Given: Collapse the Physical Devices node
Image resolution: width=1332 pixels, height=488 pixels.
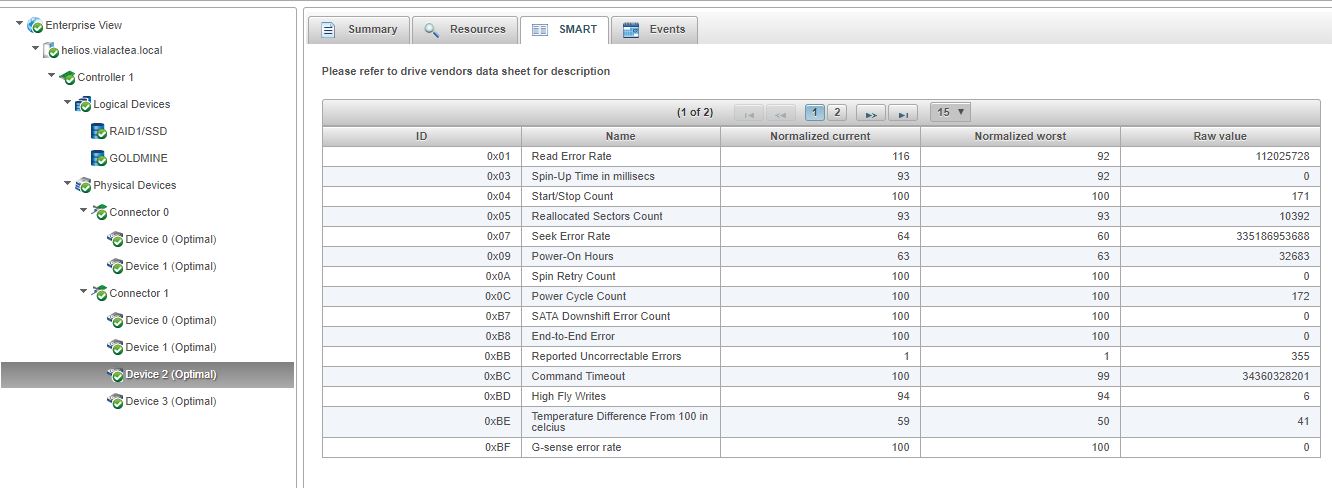Looking at the screenshot, I should pos(68,183).
